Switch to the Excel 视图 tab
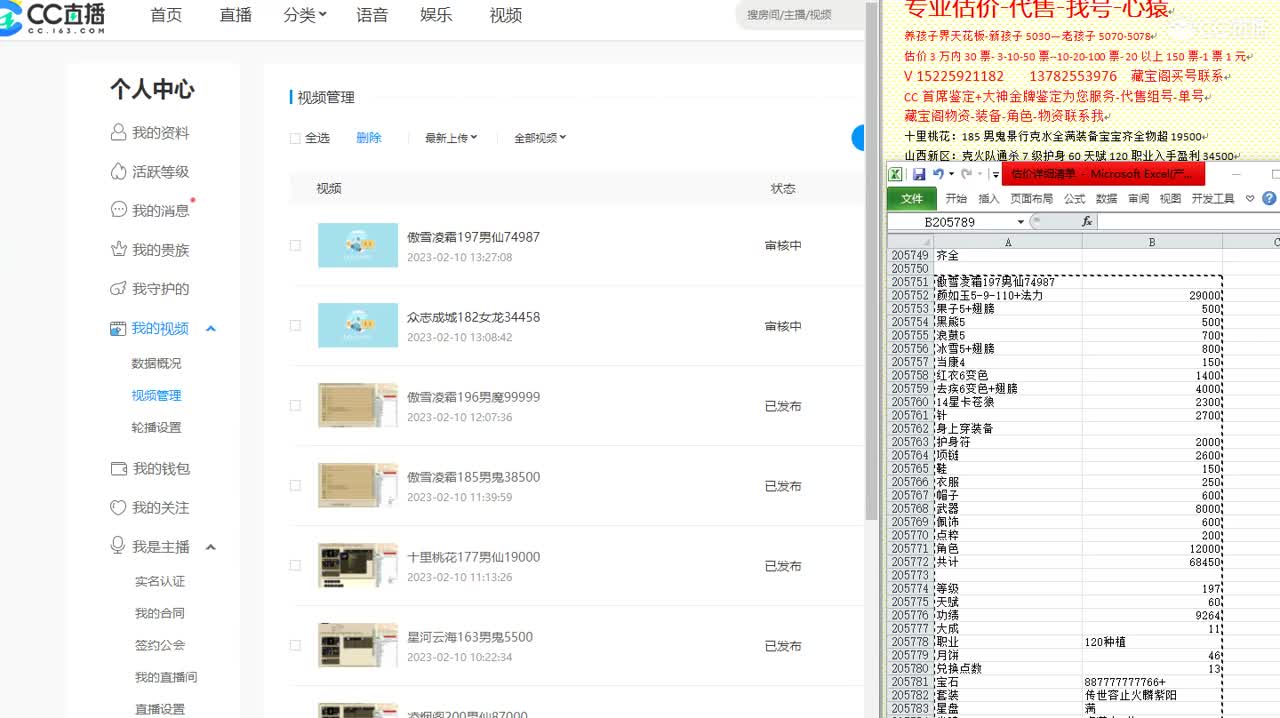Image resolution: width=1280 pixels, height=718 pixels. (1170, 199)
